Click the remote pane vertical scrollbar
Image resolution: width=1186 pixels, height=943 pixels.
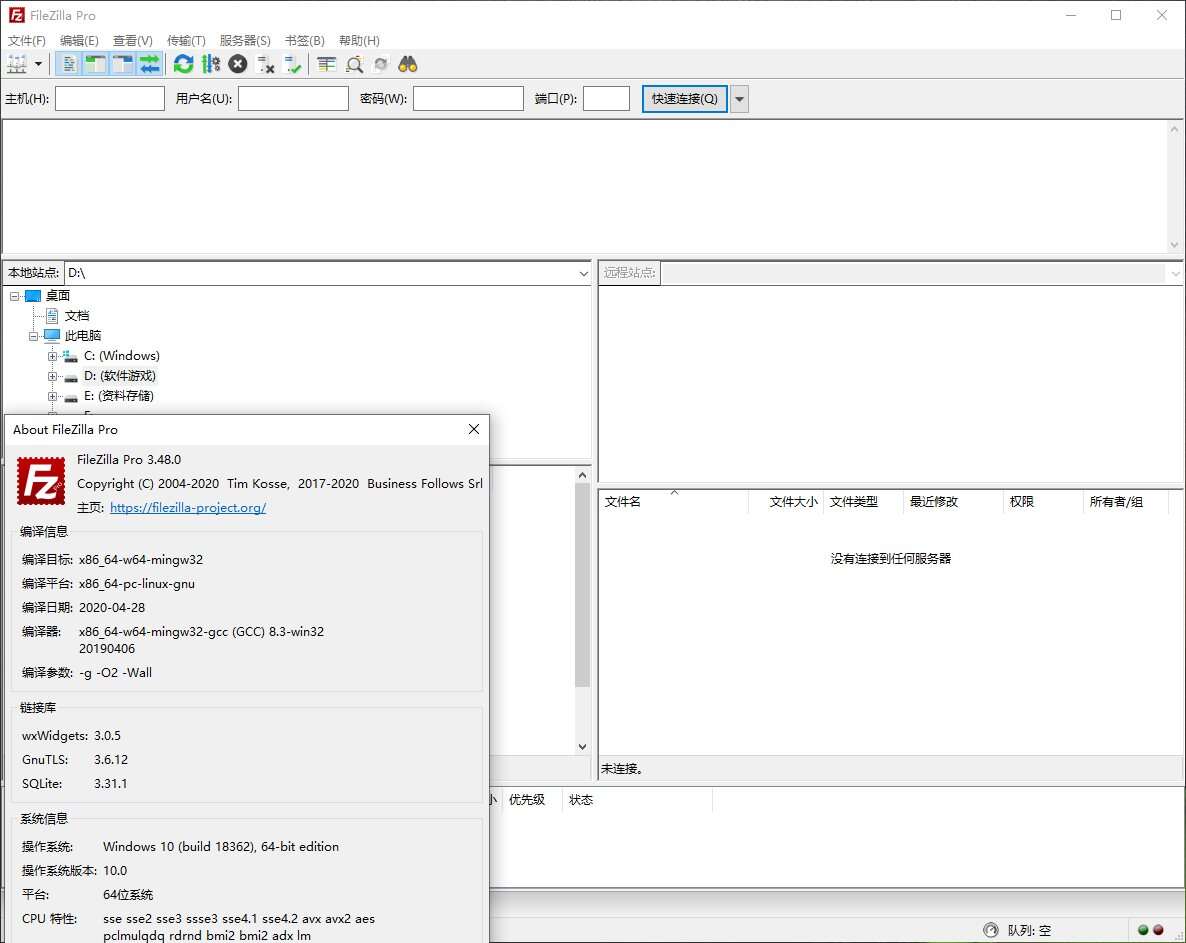point(1176,380)
